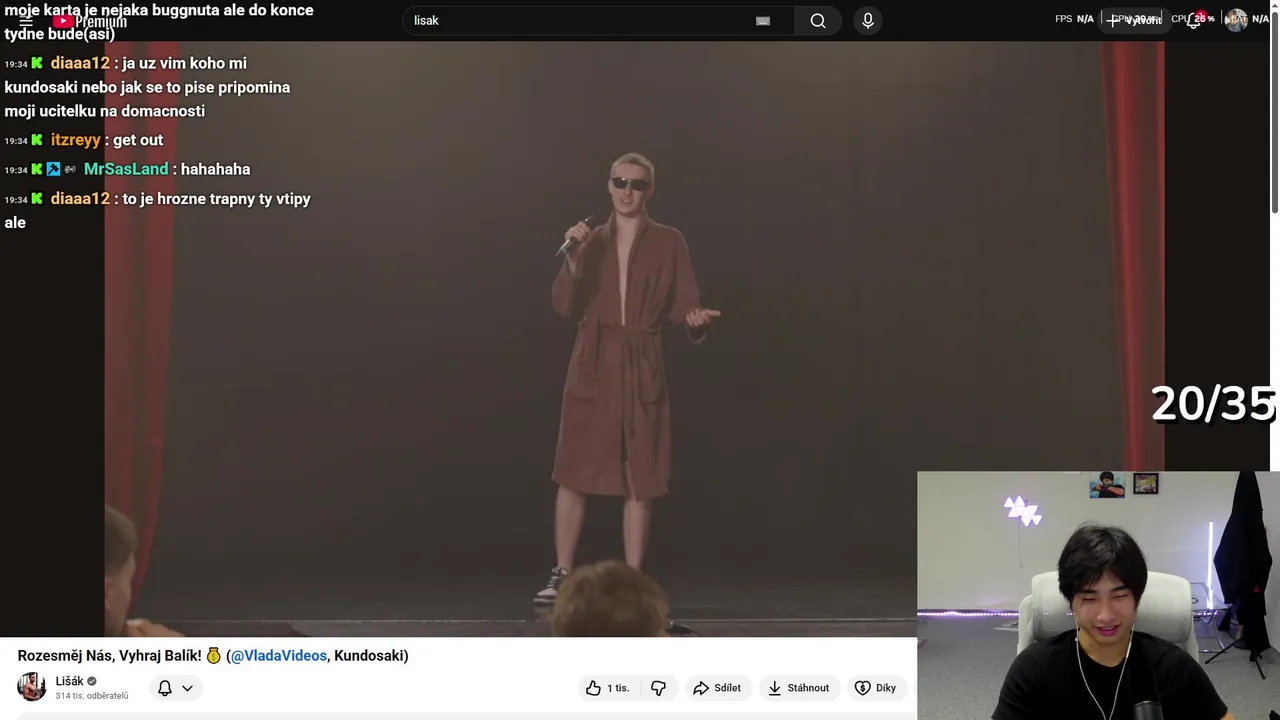The image size is (1280, 720).
Task: Go to YouTube Premium home logo
Action: point(90,21)
